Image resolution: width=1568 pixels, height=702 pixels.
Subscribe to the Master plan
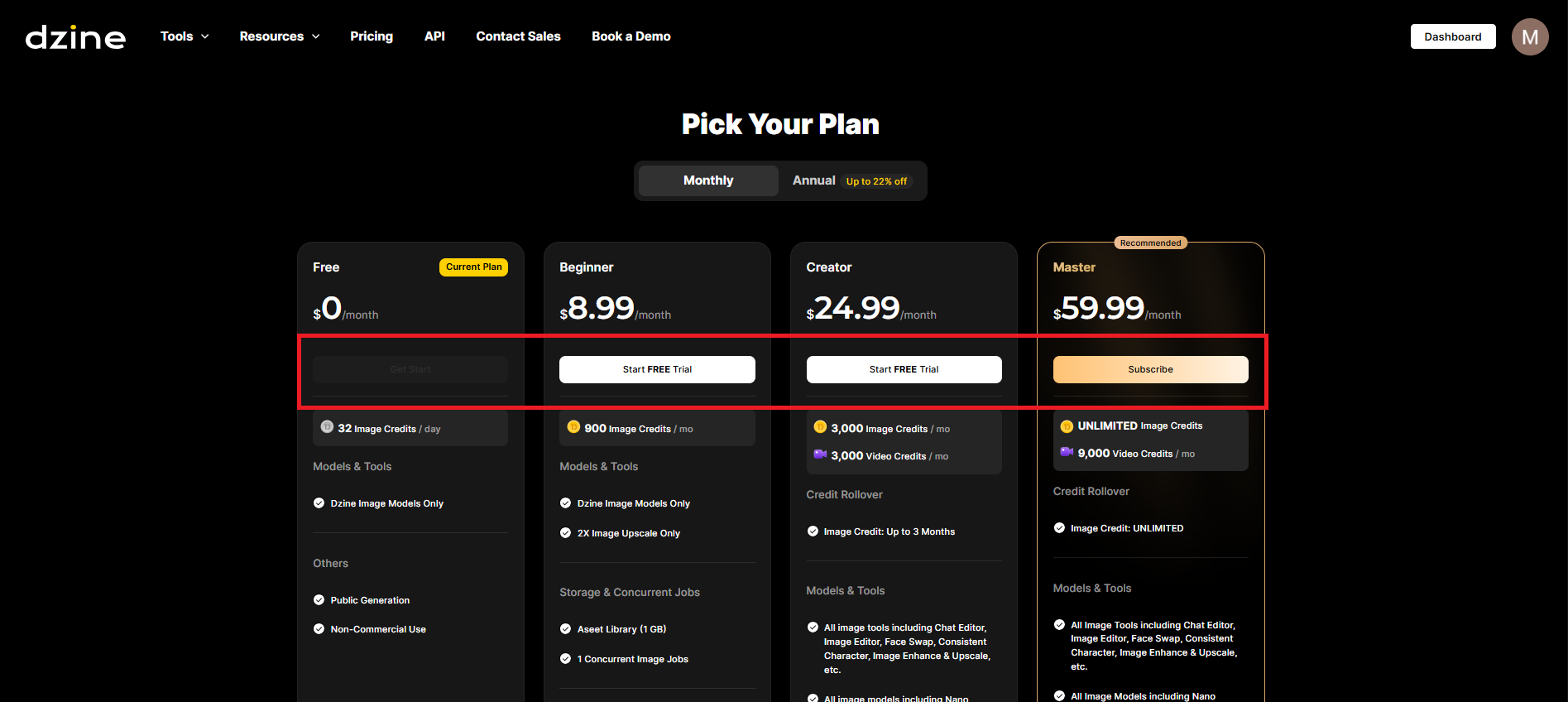pos(1150,369)
